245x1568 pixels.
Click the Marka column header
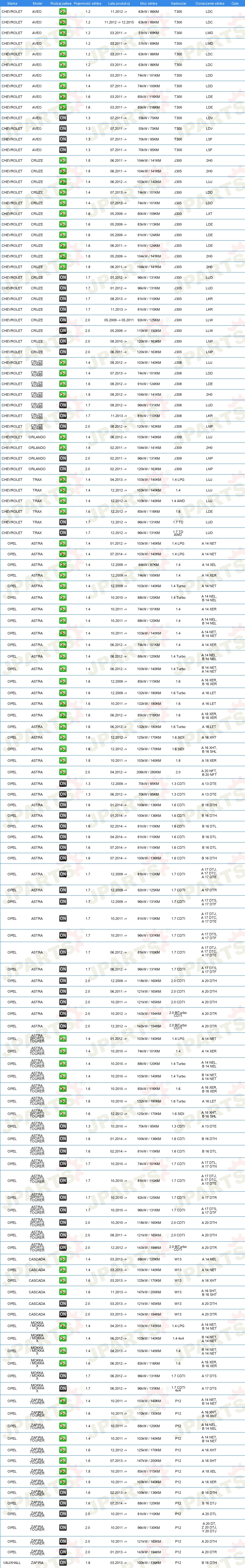[x=12, y=3]
